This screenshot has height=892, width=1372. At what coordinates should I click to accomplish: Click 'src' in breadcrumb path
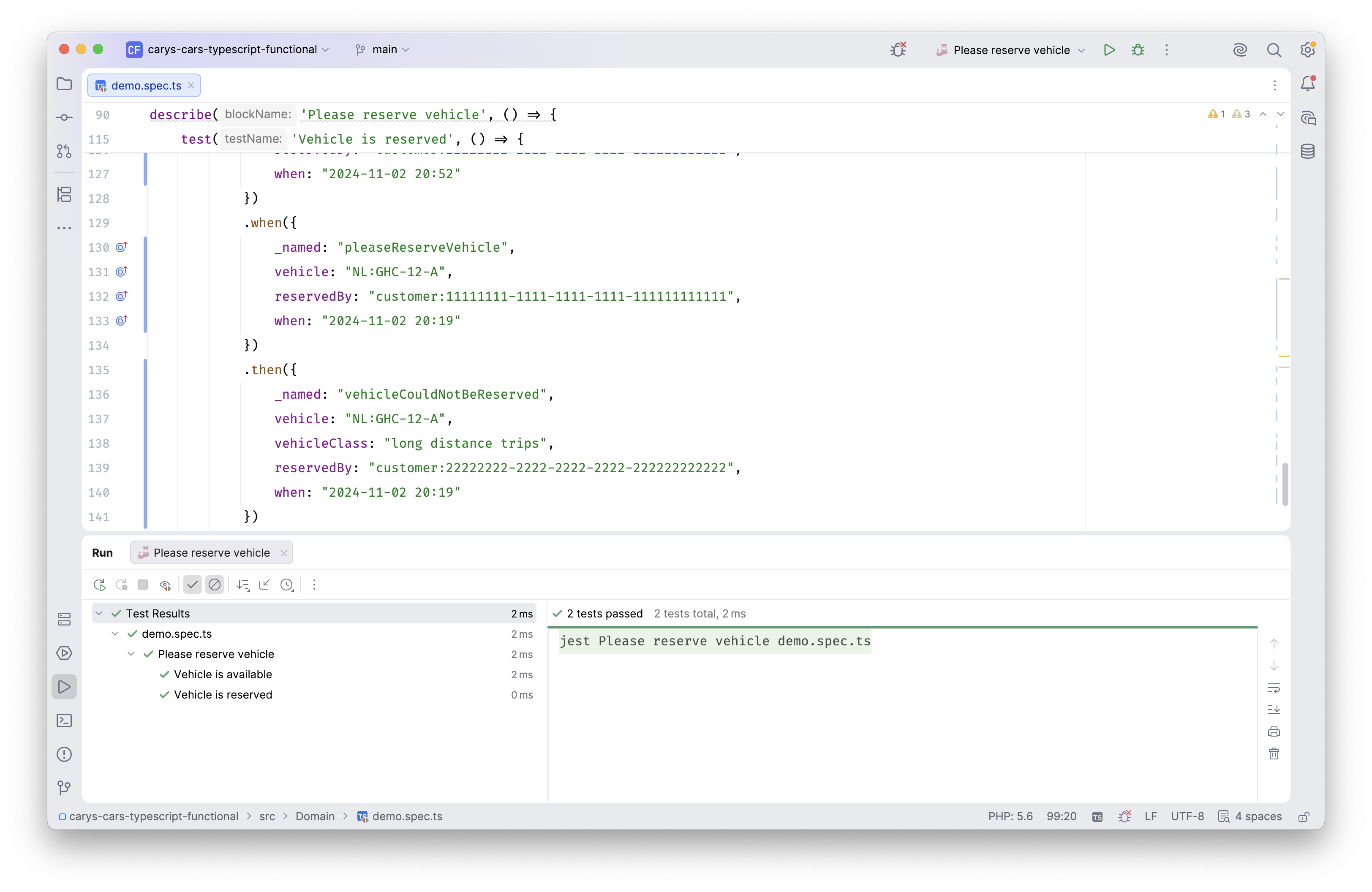point(267,816)
